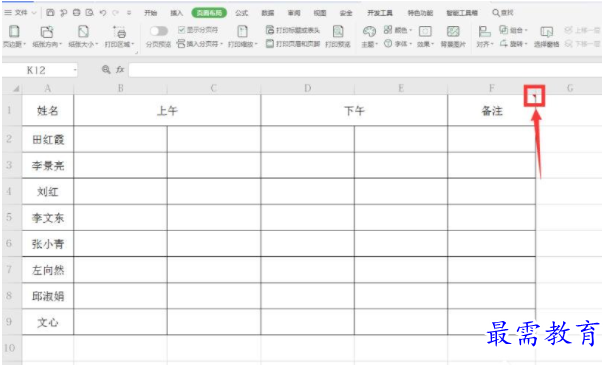Select the cell containing 文心
This screenshot has width=608, height=365.
48,322
